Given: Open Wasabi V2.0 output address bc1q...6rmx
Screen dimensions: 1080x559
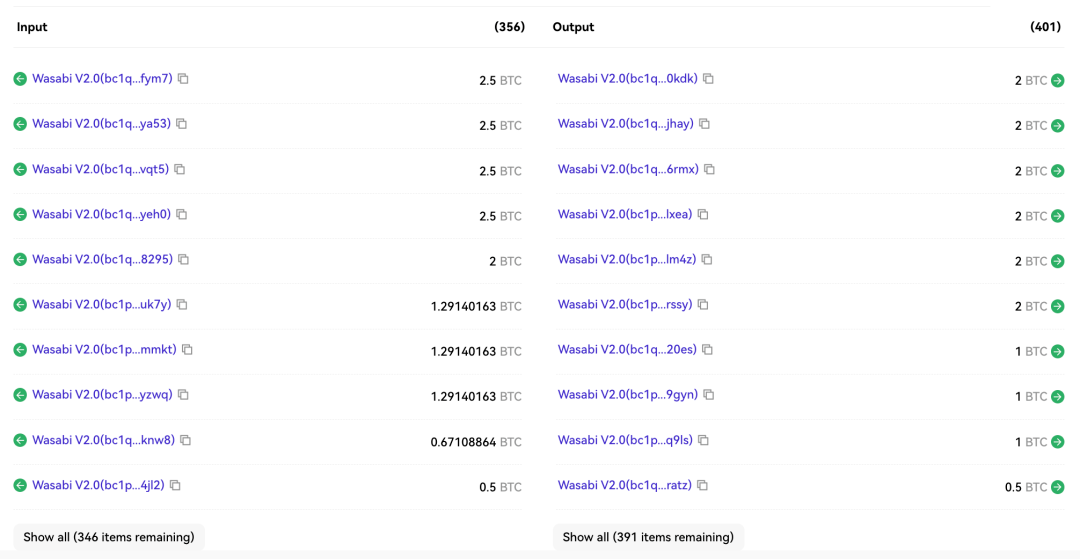Looking at the screenshot, I should tap(629, 169).
